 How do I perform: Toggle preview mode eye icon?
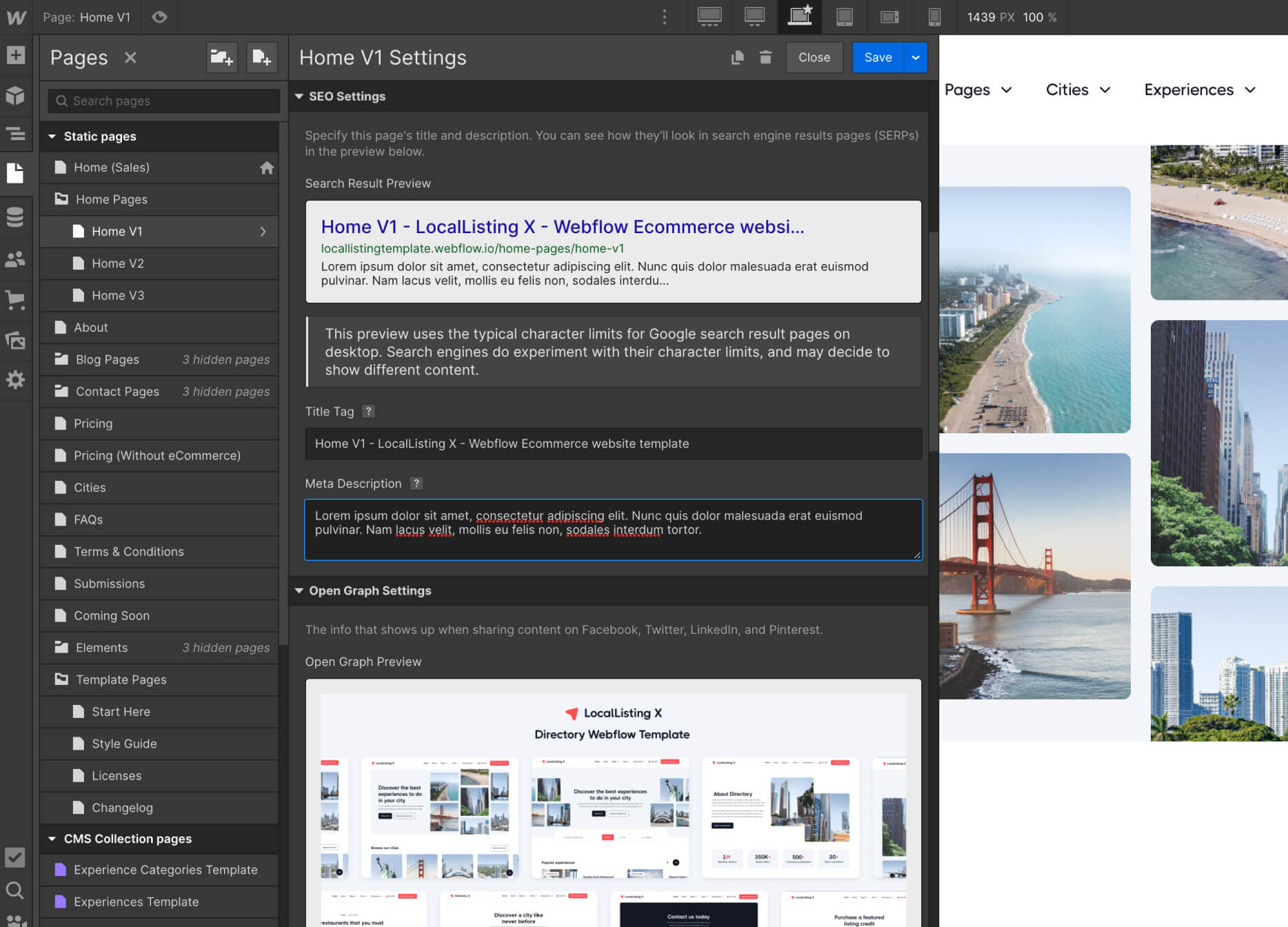tap(159, 17)
